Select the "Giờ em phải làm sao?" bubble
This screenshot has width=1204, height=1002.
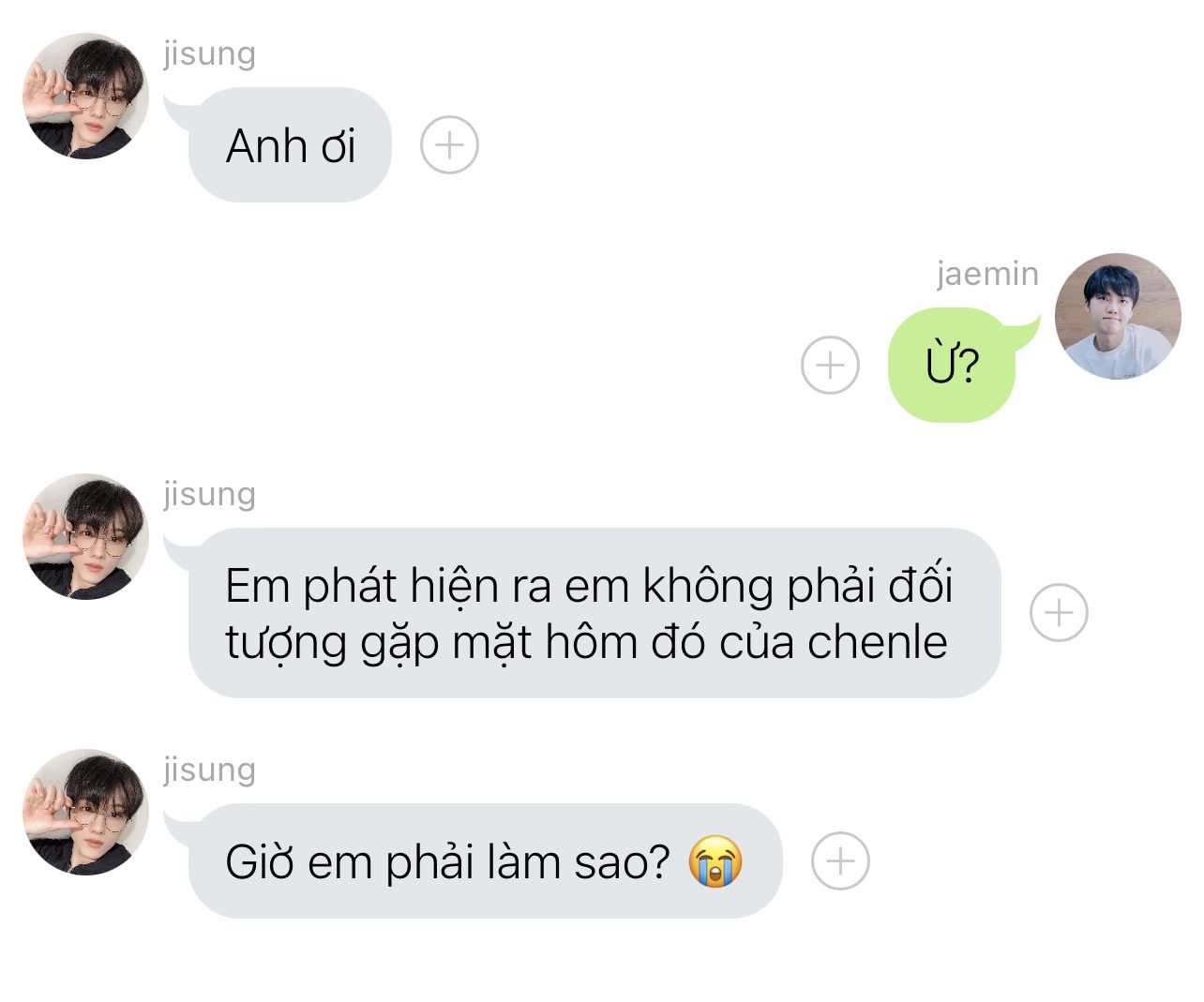click(484, 860)
